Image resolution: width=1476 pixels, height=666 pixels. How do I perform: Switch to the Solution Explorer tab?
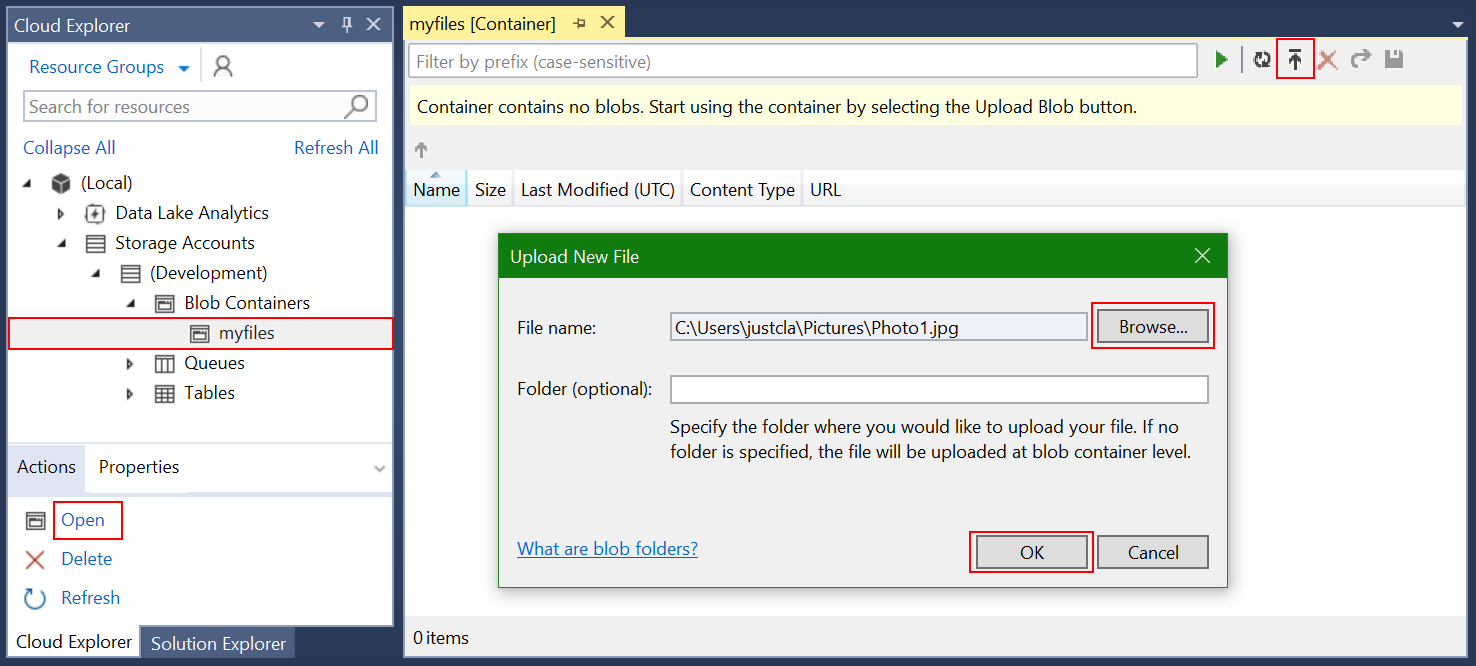click(x=218, y=643)
